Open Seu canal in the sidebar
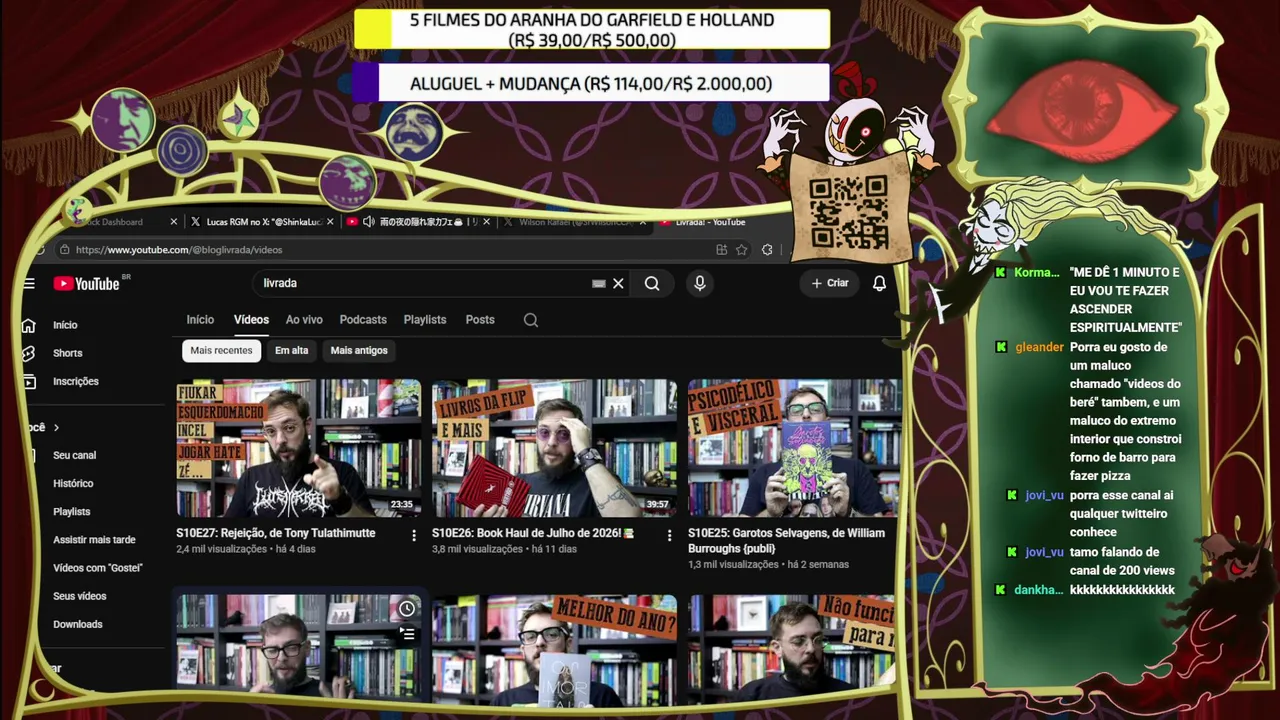1280x720 pixels. point(75,456)
